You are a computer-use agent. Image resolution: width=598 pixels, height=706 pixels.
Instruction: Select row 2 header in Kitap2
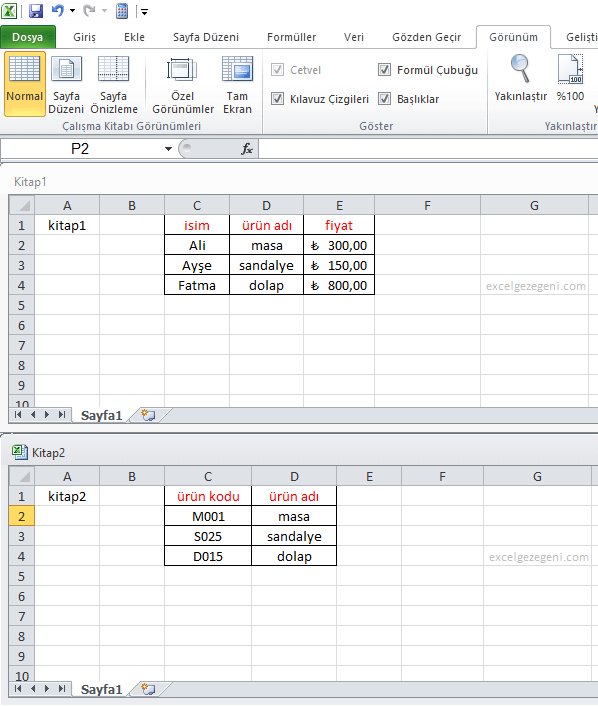pyautogui.click(x=22, y=516)
